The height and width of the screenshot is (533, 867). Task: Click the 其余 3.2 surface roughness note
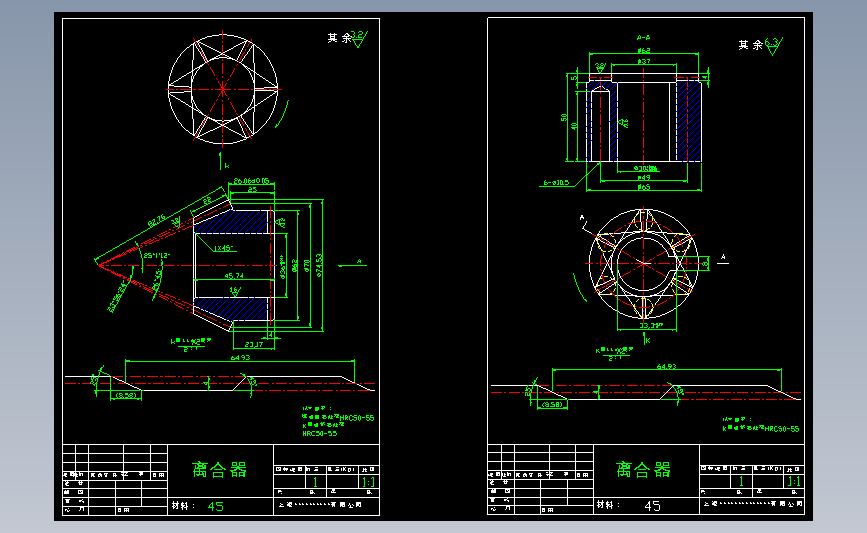(347, 38)
